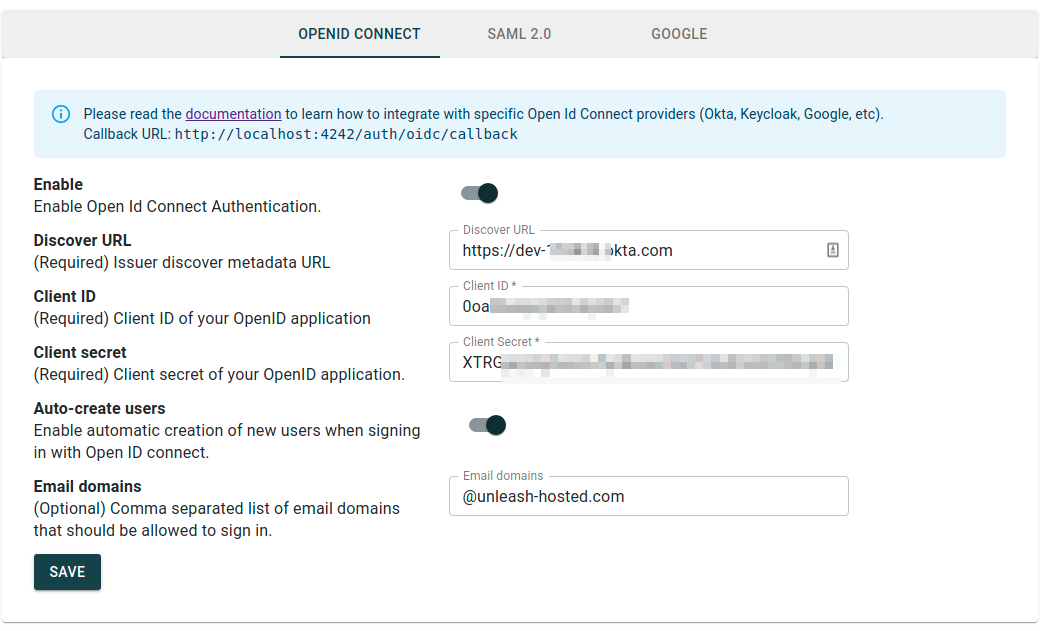Open the Google authentication tab

click(679, 34)
